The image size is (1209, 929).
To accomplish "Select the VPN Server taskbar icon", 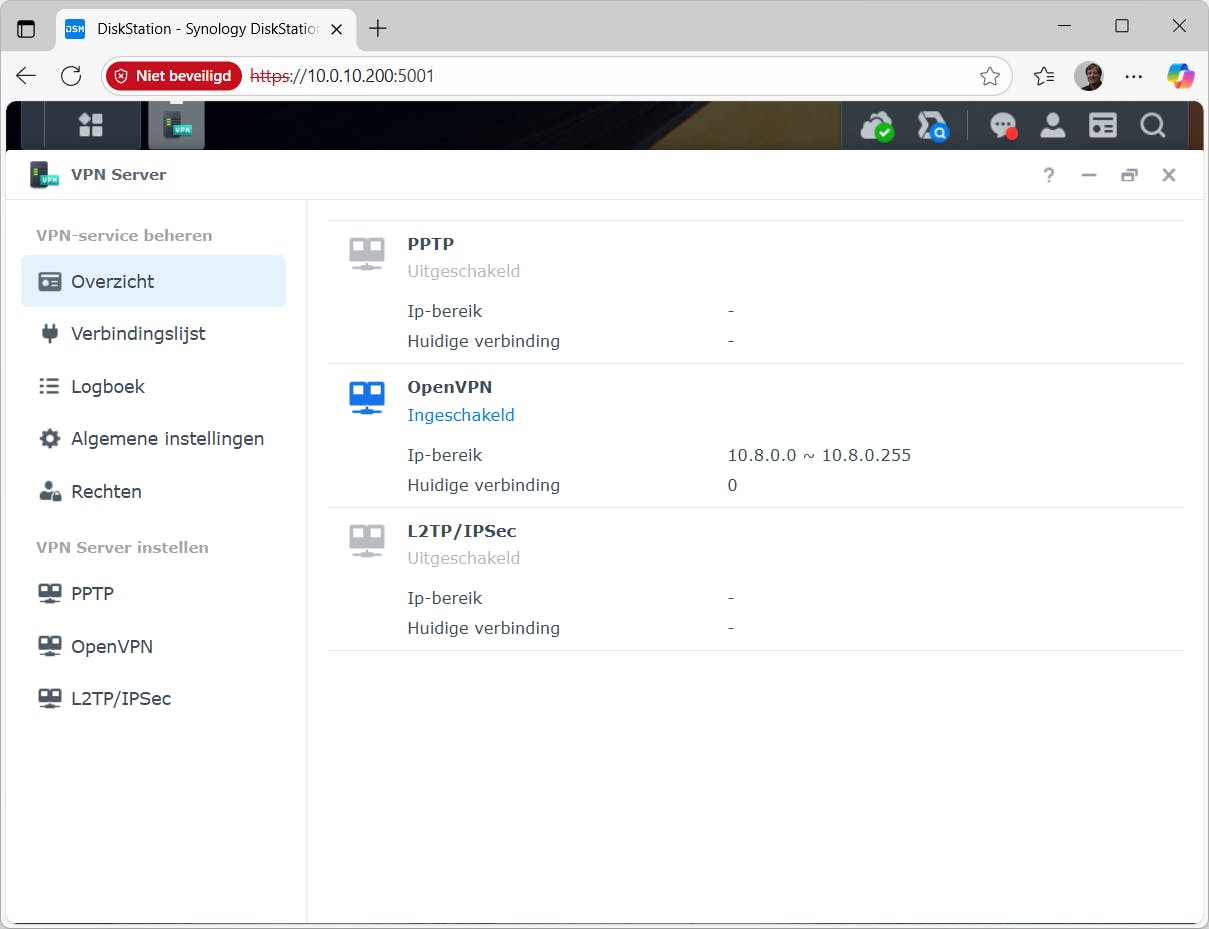I will click(177, 125).
